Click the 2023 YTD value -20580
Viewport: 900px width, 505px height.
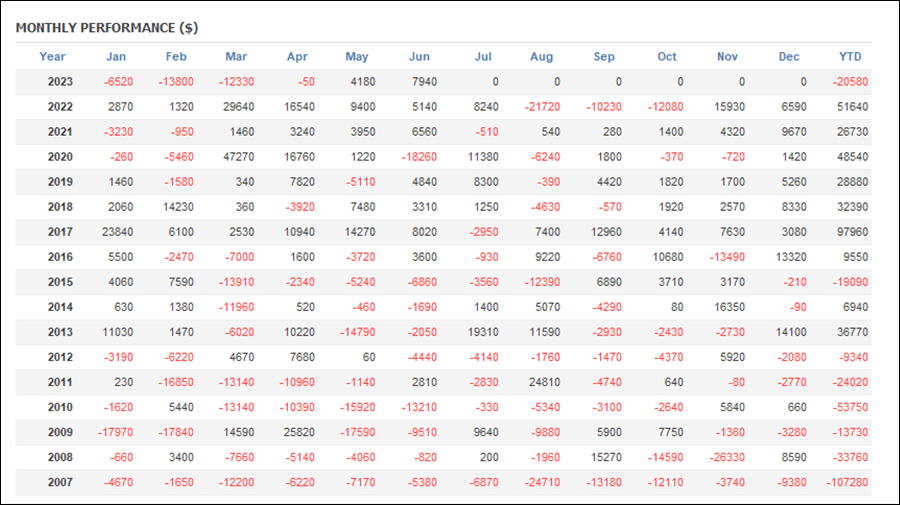tap(851, 81)
